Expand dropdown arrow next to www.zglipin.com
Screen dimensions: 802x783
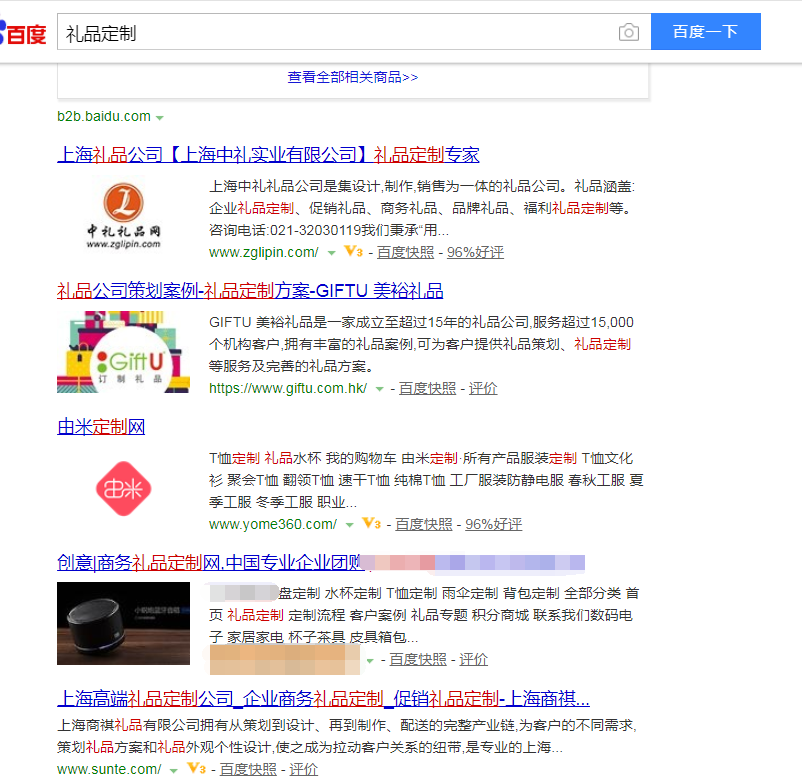click(x=331, y=253)
